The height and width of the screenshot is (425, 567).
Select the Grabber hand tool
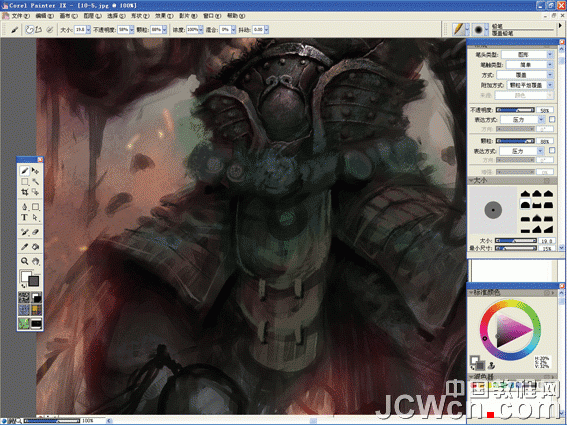tap(35, 261)
